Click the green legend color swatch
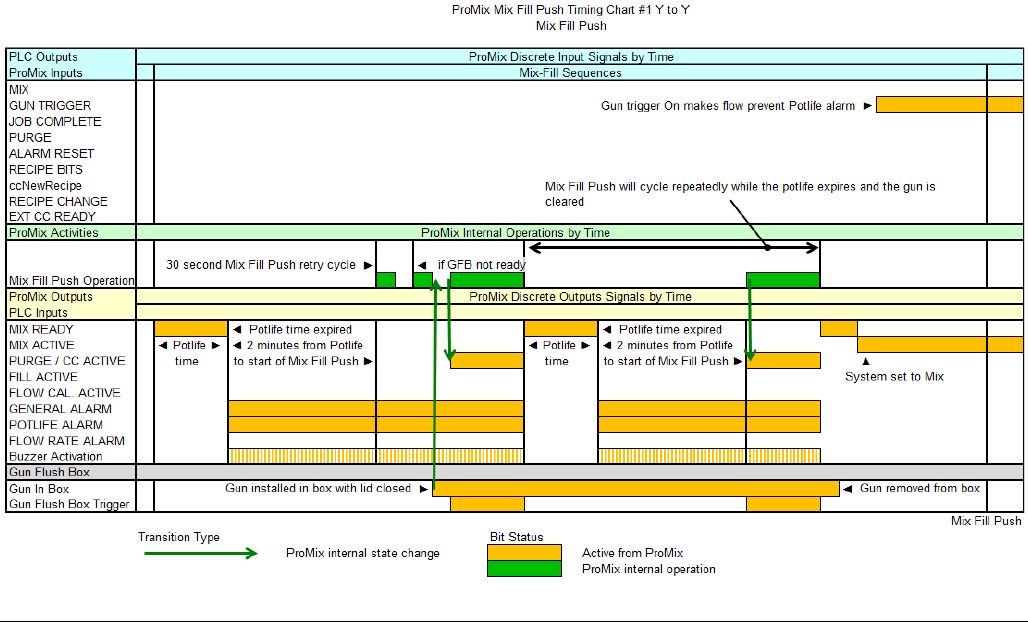The width and height of the screenshot is (1028, 622). point(524,568)
